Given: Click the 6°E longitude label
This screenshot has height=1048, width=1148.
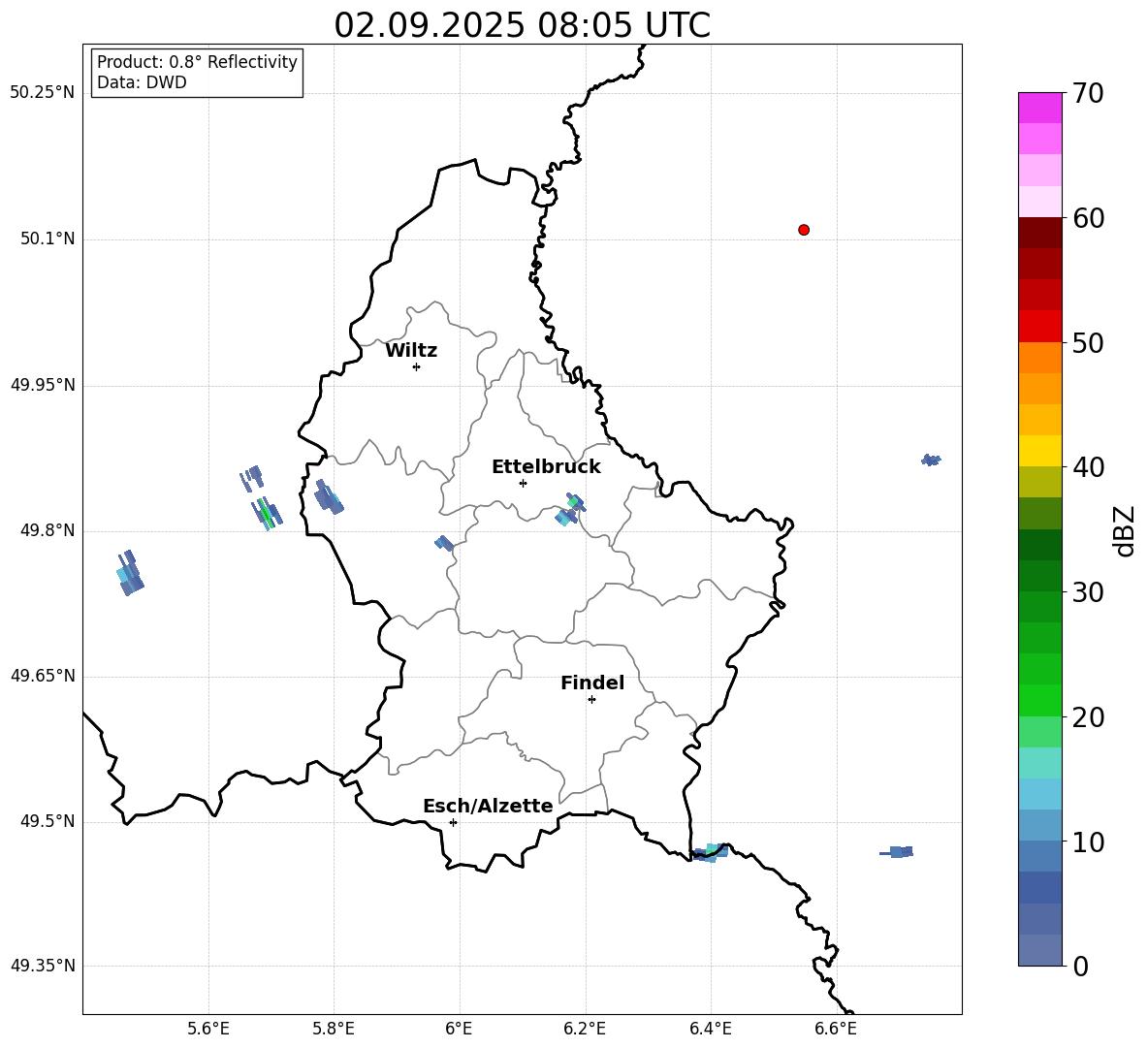Looking at the screenshot, I should pos(459,1029).
